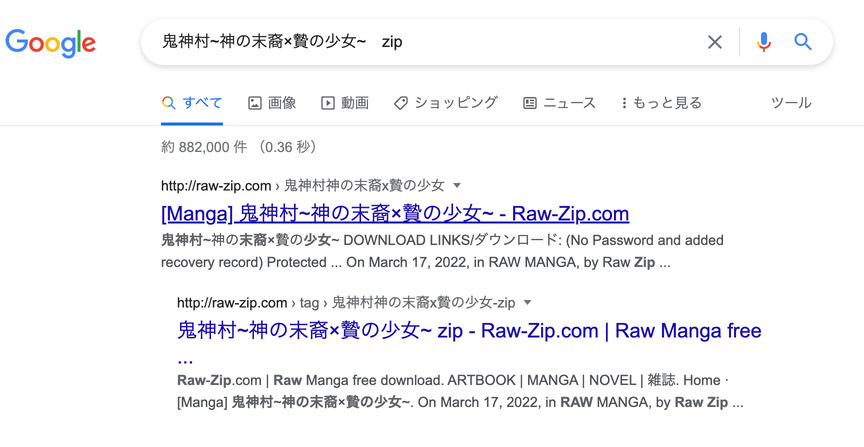Click the 動画 tab play icon
Viewport: 864px width, 447px height.
click(328, 103)
